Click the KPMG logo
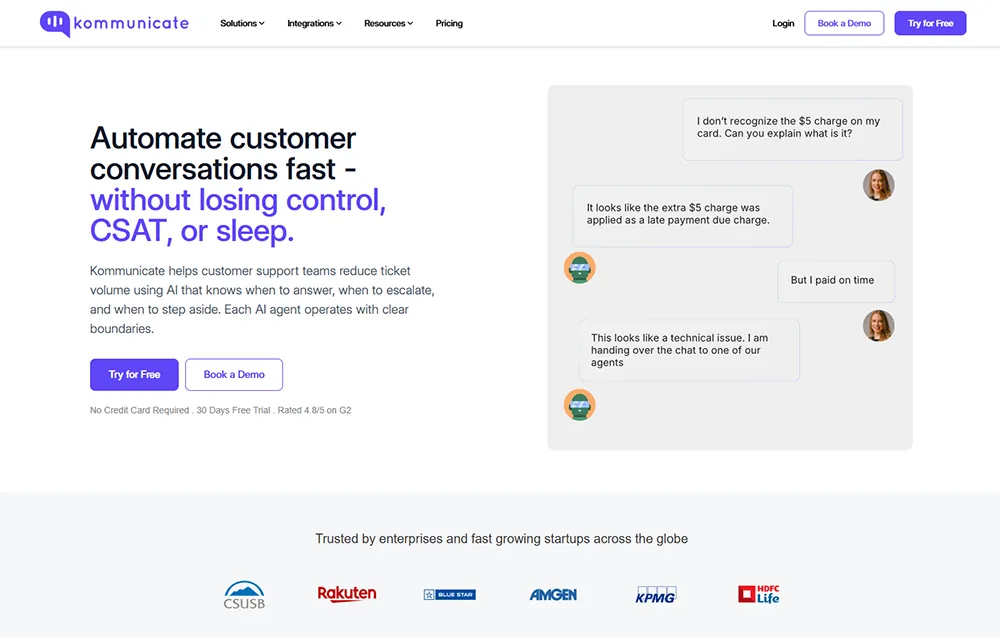 [x=656, y=594]
